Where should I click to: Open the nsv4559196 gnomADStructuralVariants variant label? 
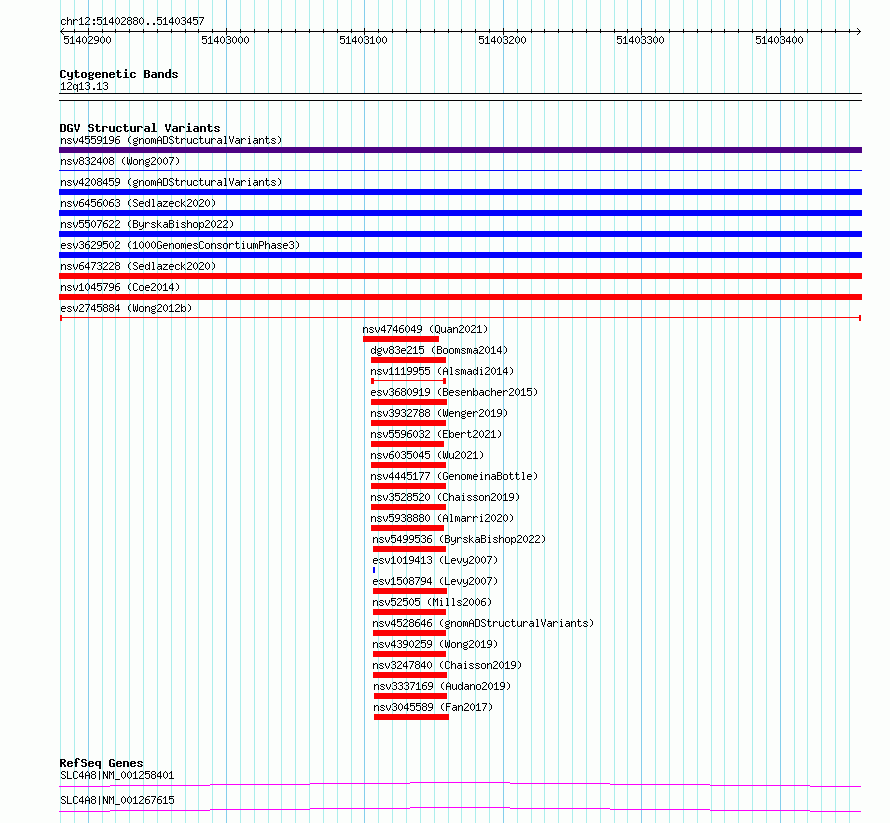tap(171, 140)
